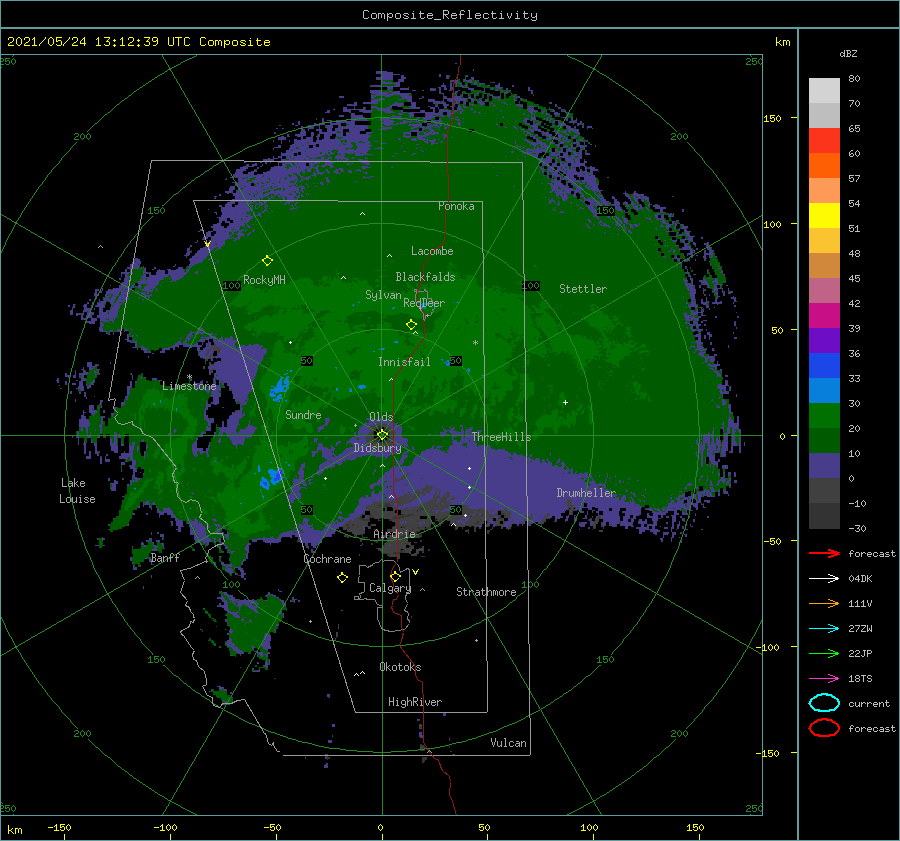900x841 pixels.
Task: Click the Drumheller city label
Action: coord(586,493)
